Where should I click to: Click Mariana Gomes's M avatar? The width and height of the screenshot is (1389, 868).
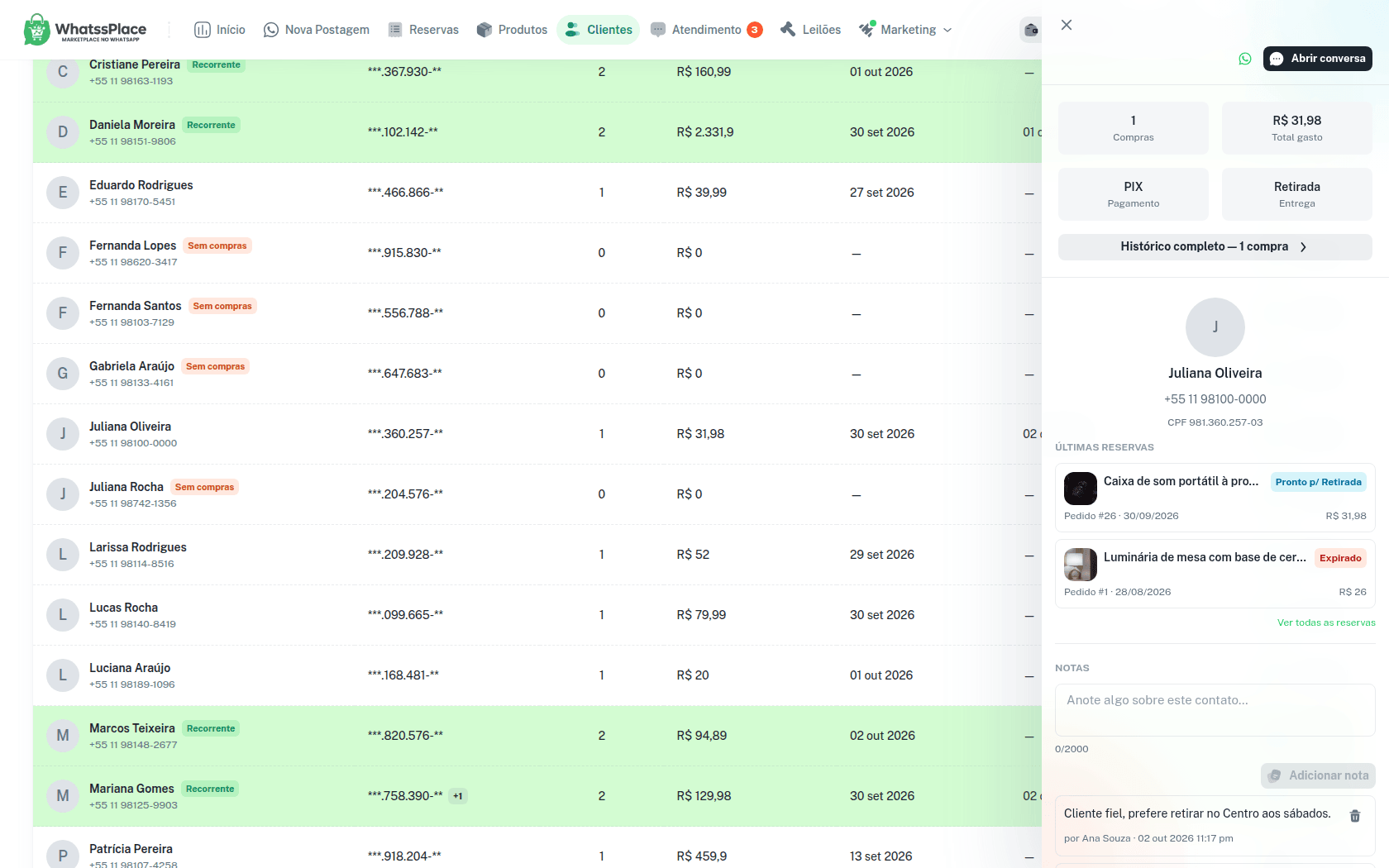[x=63, y=796]
